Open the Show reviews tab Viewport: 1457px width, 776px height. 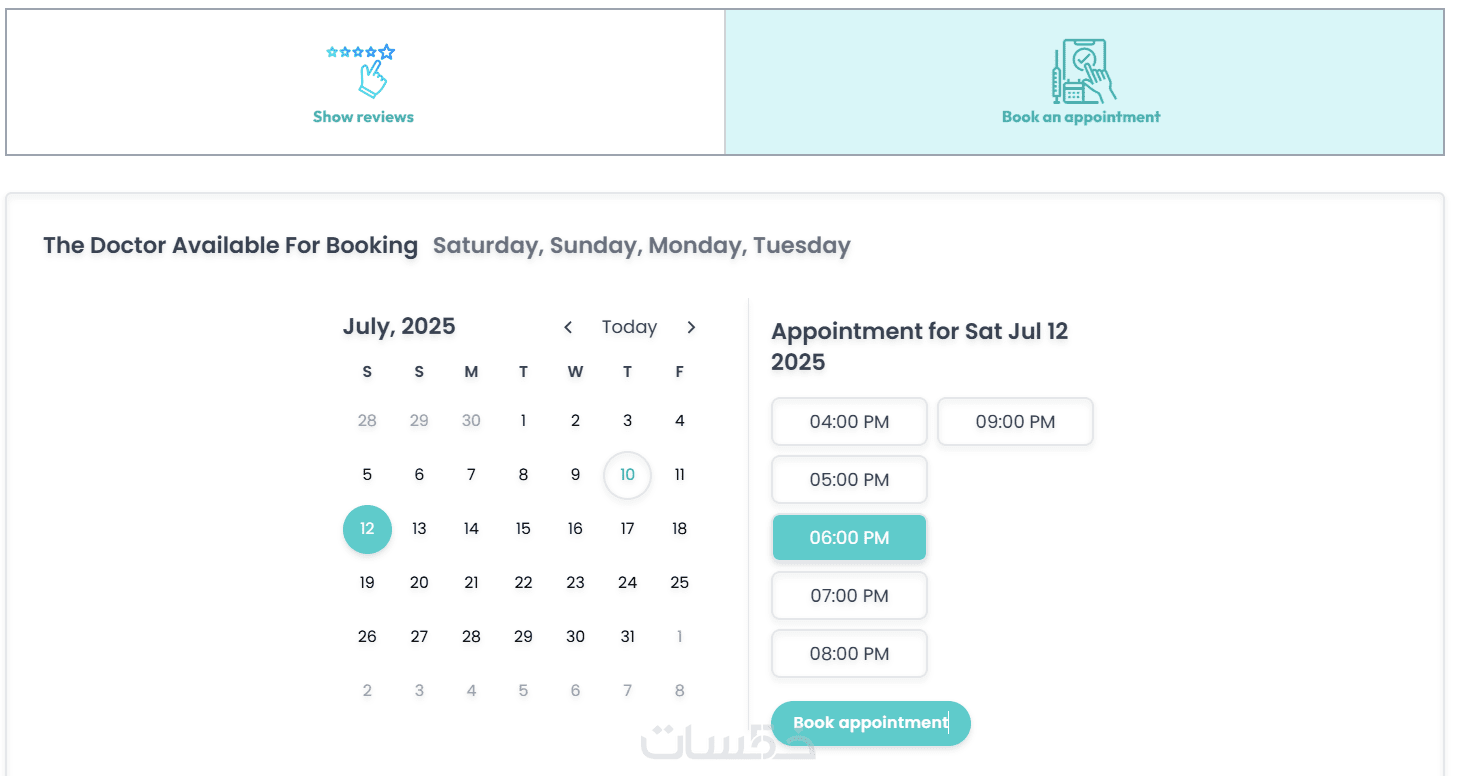coord(363,117)
